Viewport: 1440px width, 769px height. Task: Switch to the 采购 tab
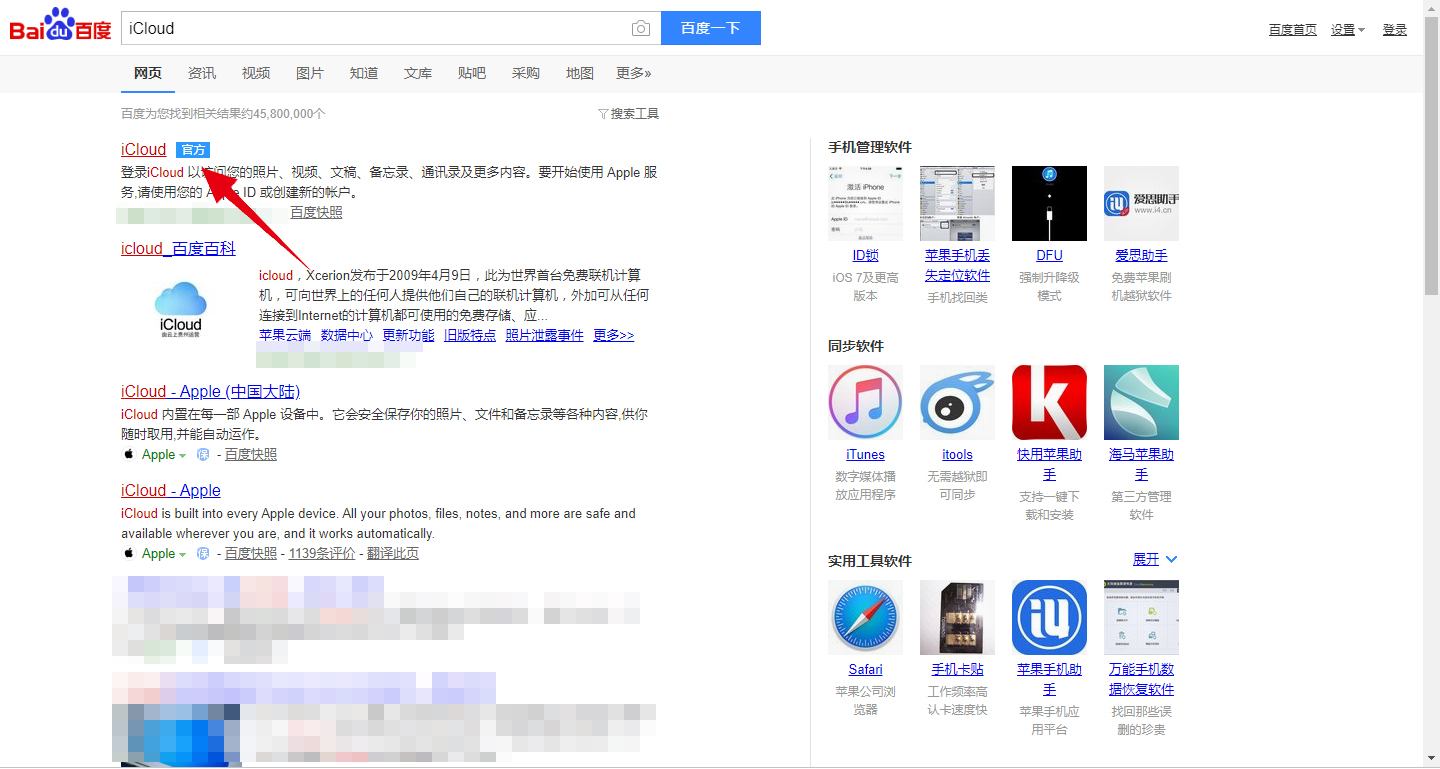tap(526, 73)
